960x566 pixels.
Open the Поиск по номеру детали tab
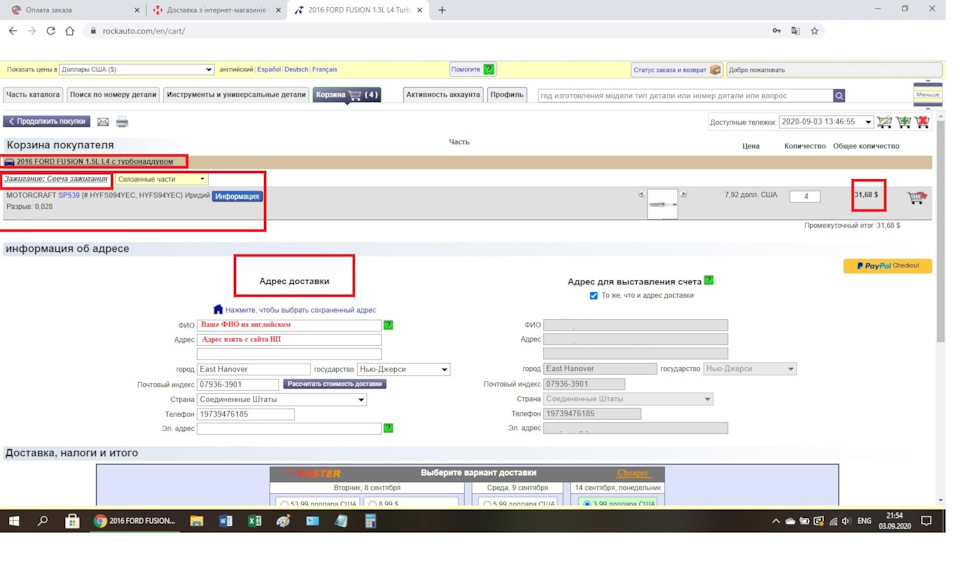tap(113, 95)
